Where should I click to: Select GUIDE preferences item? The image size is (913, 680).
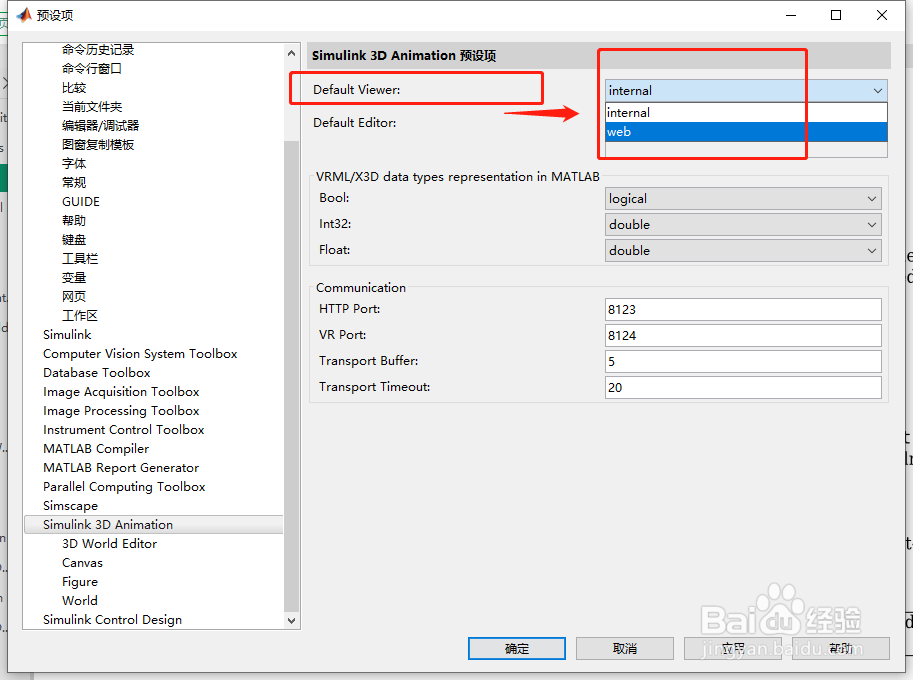point(81,202)
